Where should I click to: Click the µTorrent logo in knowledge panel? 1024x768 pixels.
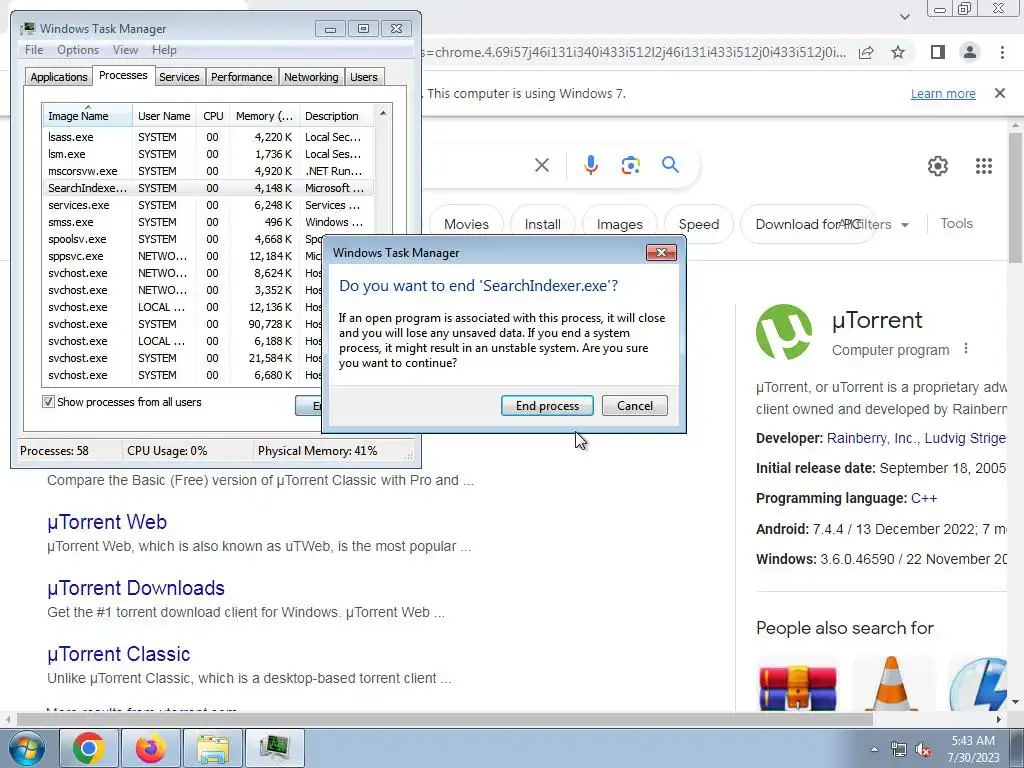pos(784,331)
